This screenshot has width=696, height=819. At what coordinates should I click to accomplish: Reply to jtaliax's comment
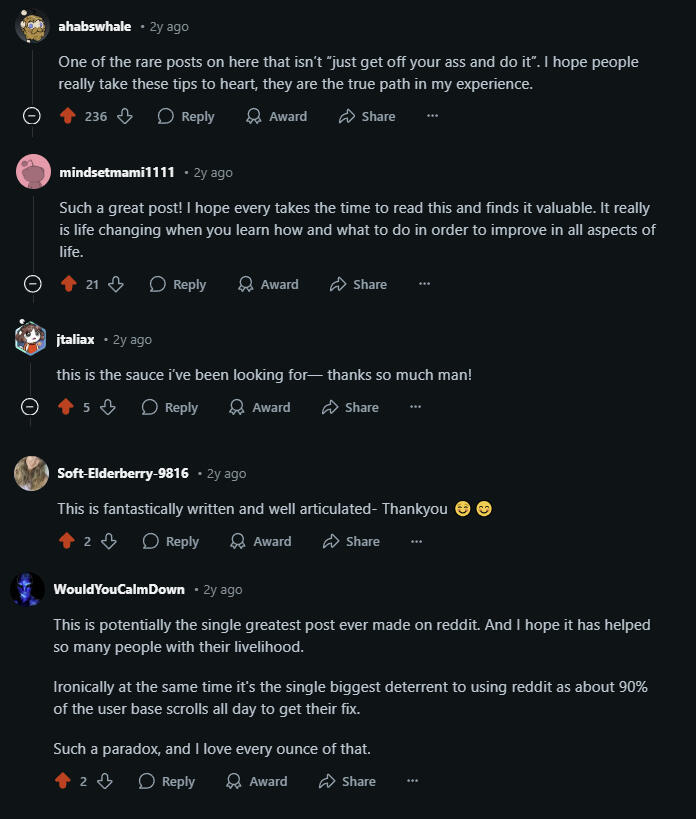click(x=170, y=407)
